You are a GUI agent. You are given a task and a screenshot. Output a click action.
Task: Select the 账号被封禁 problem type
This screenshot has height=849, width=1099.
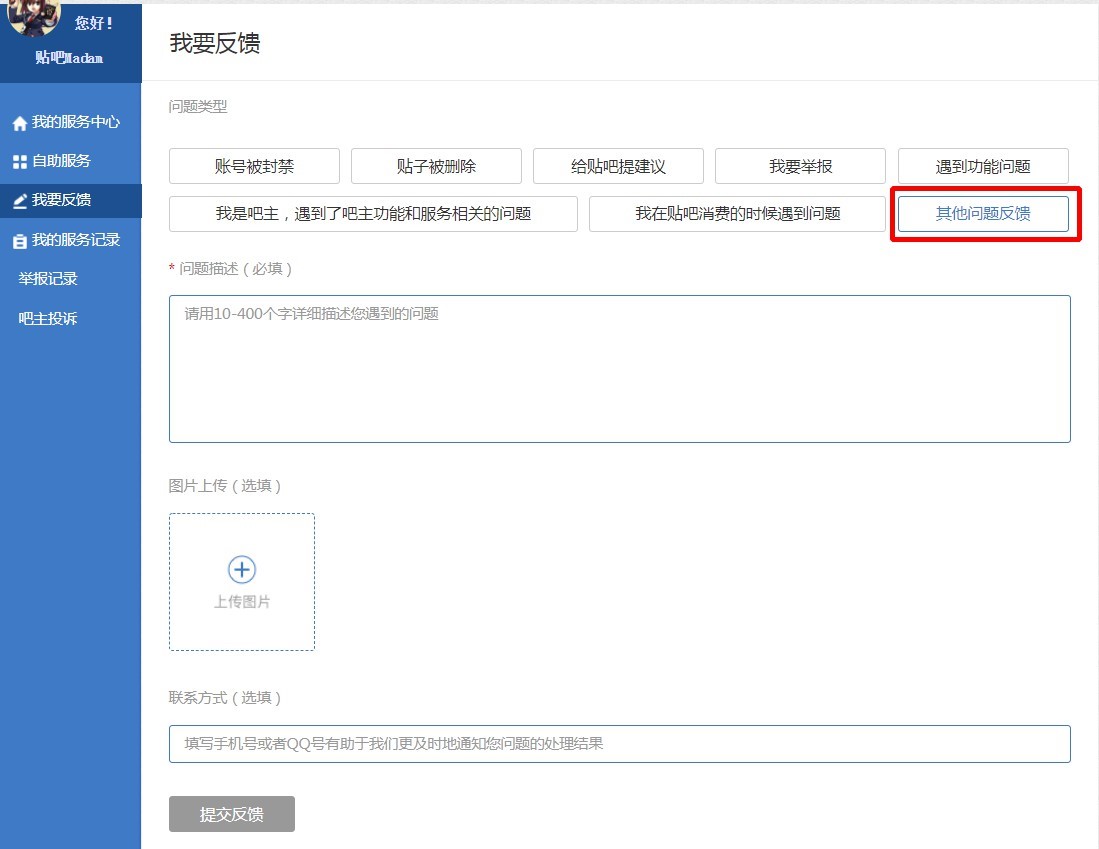point(254,166)
